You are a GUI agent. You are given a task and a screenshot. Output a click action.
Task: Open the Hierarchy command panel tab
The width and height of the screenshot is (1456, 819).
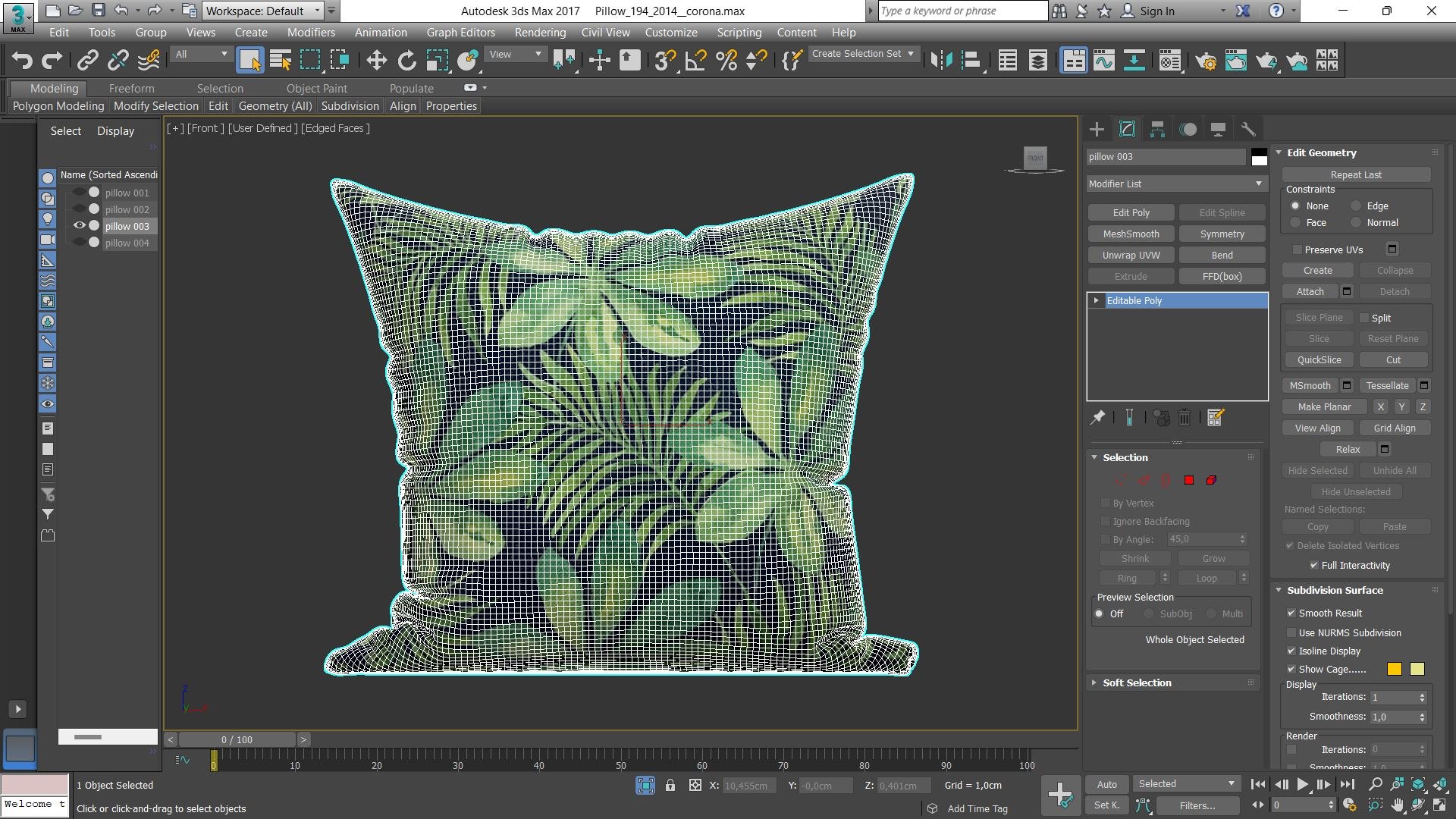[x=1157, y=129]
